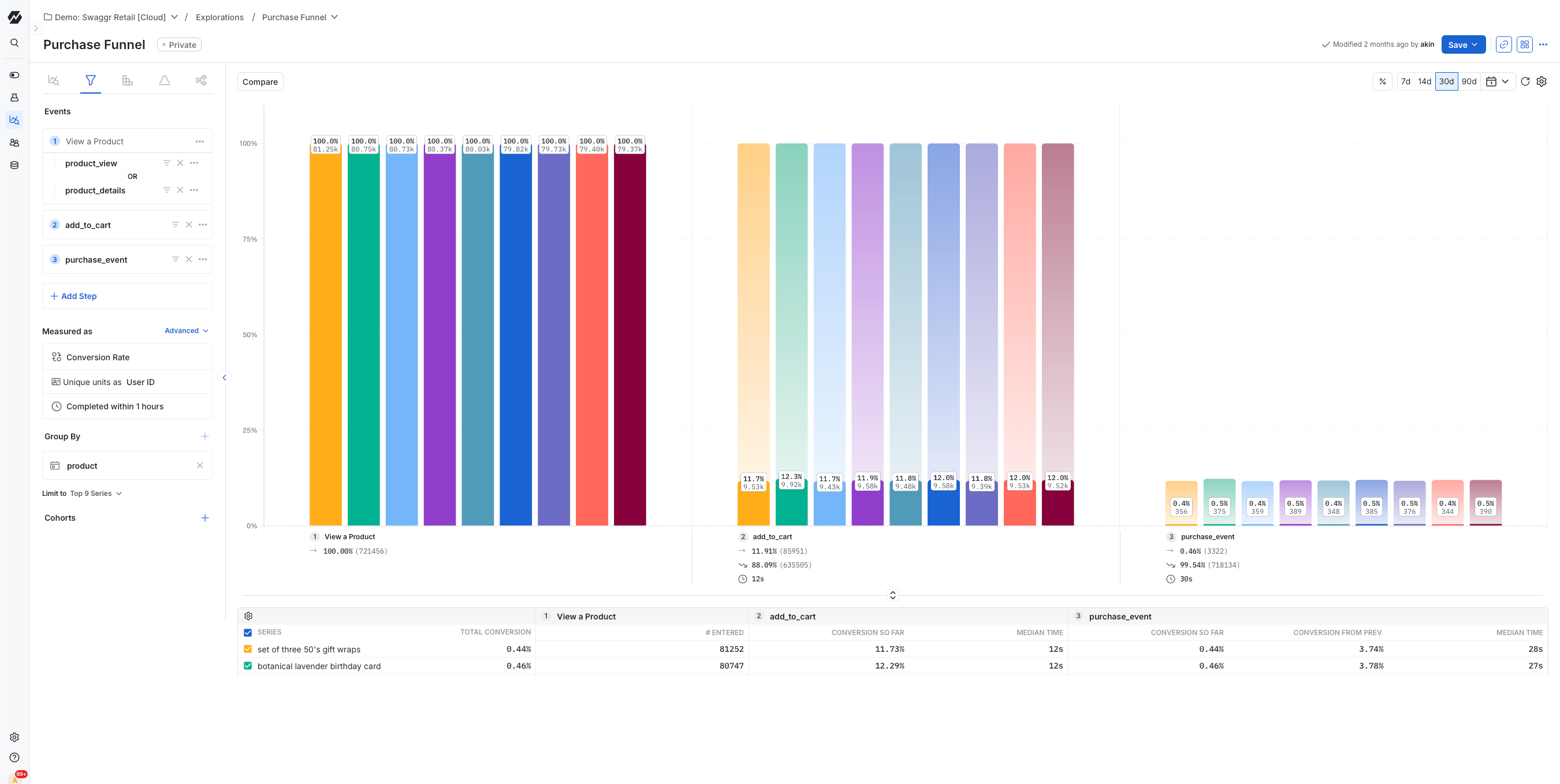Click the refresh chart icon
1560x784 pixels.
tap(1525, 81)
